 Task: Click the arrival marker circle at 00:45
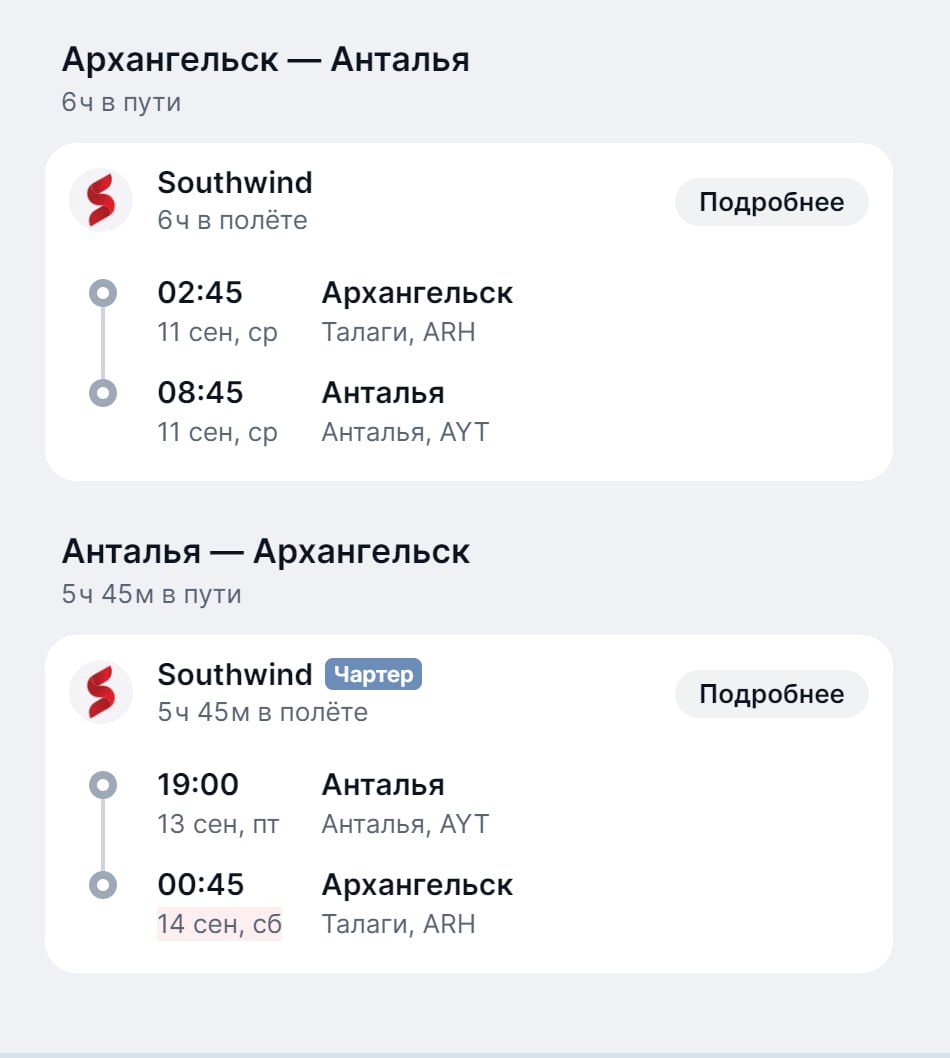click(x=103, y=885)
